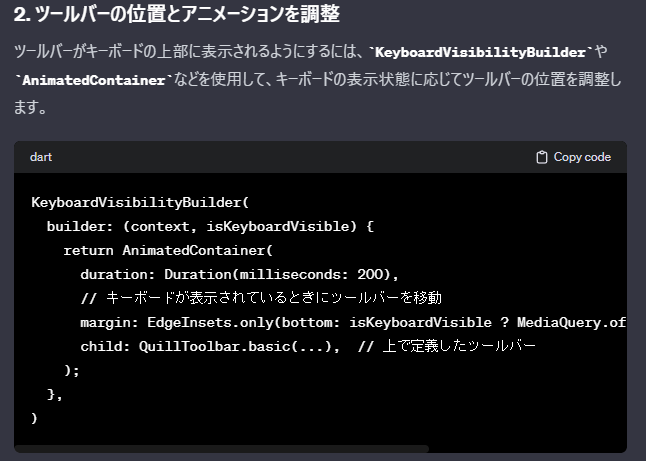Click code 'child: QuillToolbar.basic(...),'
The height and width of the screenshot is (461, 646).
210,346
